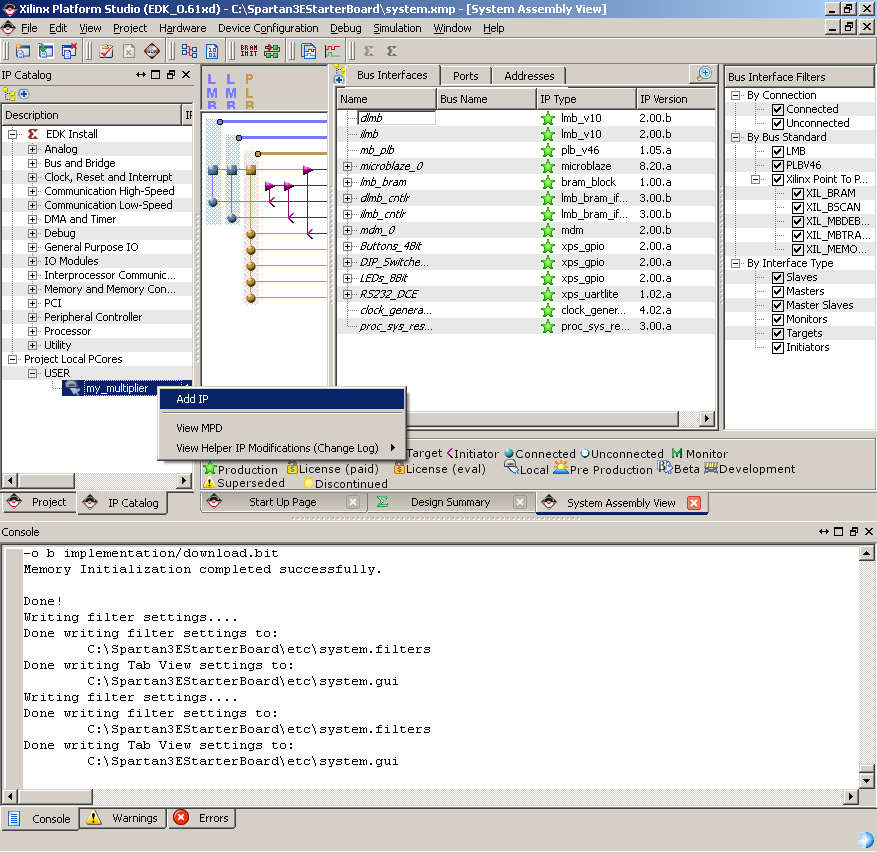Click the IP Catalog blue plus icon
Viewport: 877px width, 854px height.
[x=23, y=94]
